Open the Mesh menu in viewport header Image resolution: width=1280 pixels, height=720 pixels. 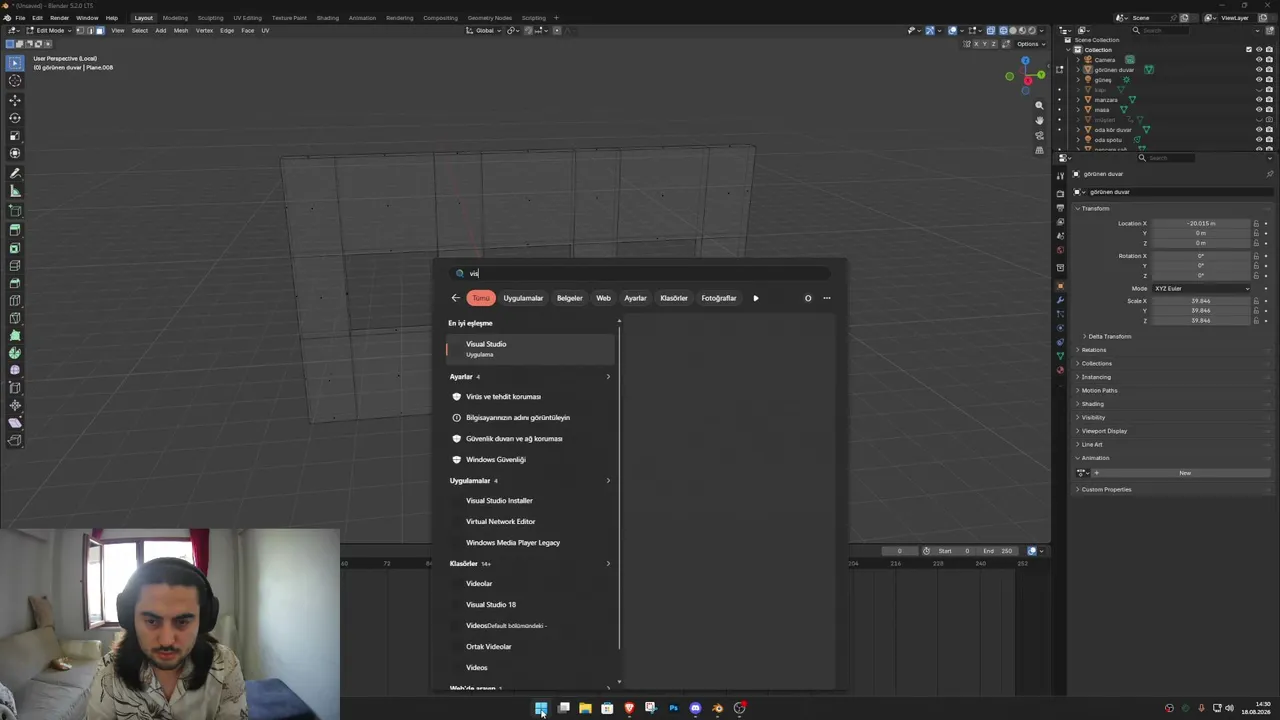click(x=181, y=30)
